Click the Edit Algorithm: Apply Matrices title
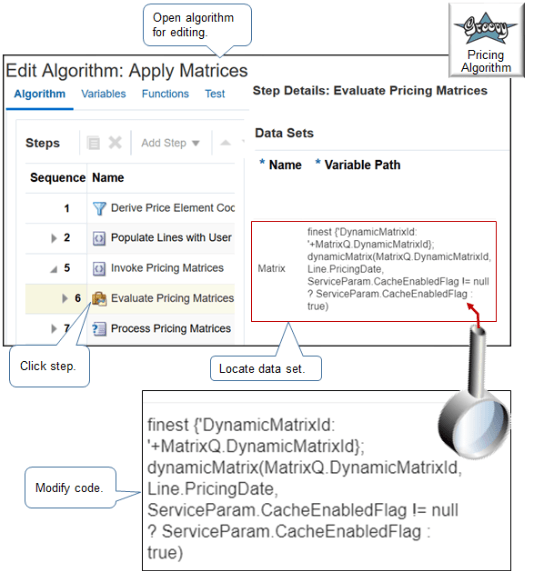554x572 pixels. pyautogui.click(x=127, y=71)
